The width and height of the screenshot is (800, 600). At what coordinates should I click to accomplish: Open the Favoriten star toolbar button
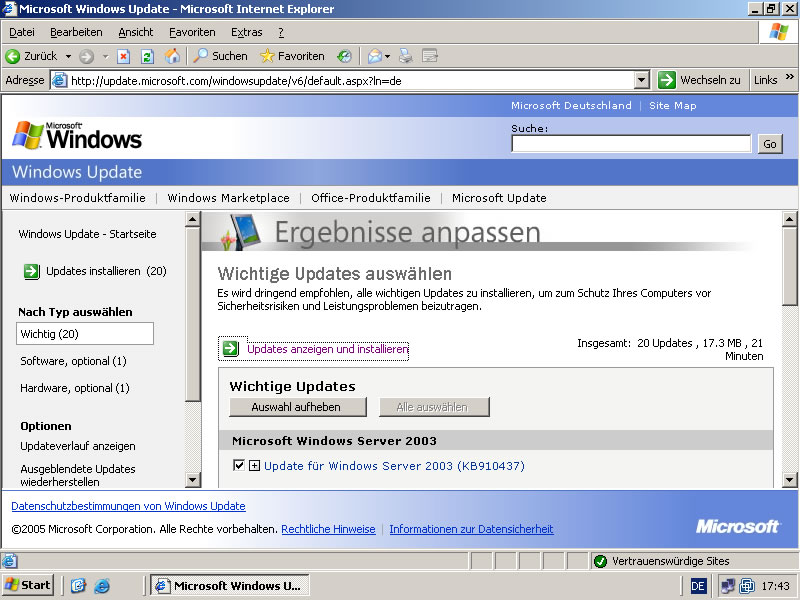292,56
